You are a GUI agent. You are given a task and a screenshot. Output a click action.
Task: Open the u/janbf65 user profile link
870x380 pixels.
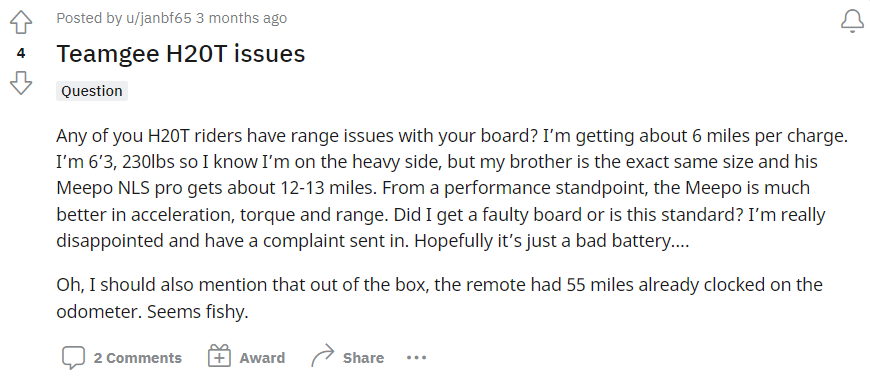tap(158, 18)
